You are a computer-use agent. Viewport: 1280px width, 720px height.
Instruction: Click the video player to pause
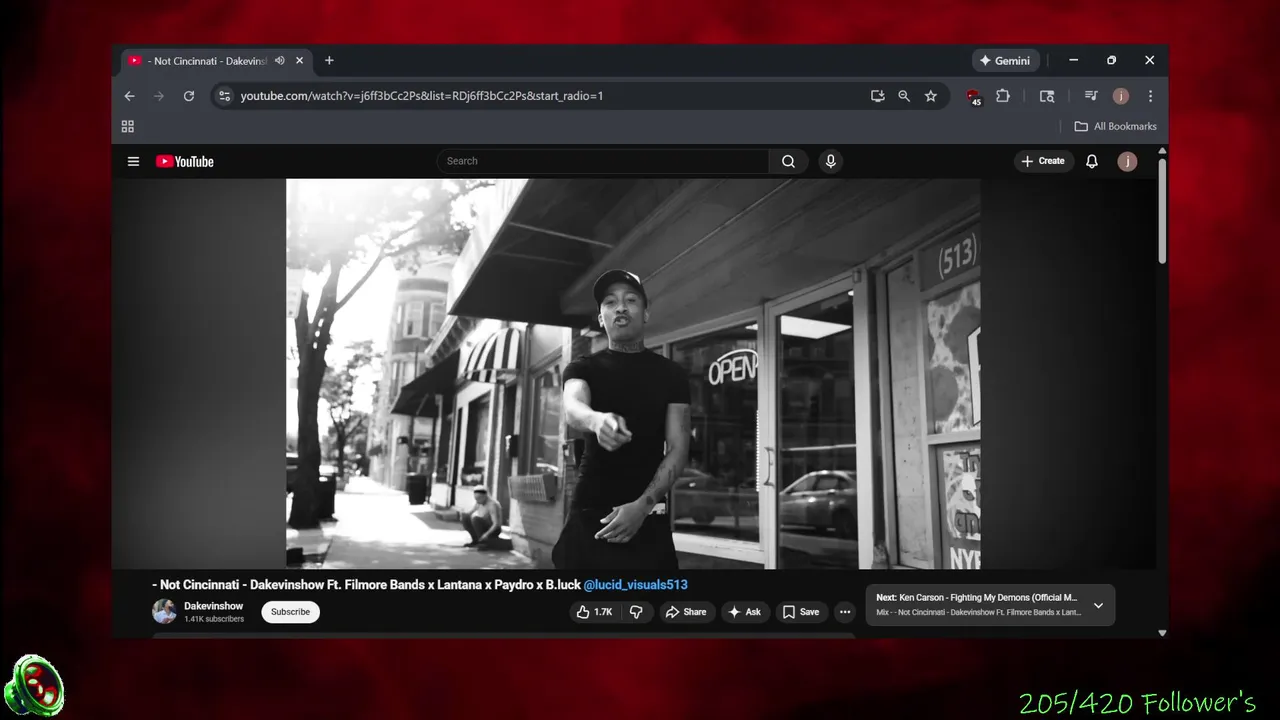(x=633, y=374)
